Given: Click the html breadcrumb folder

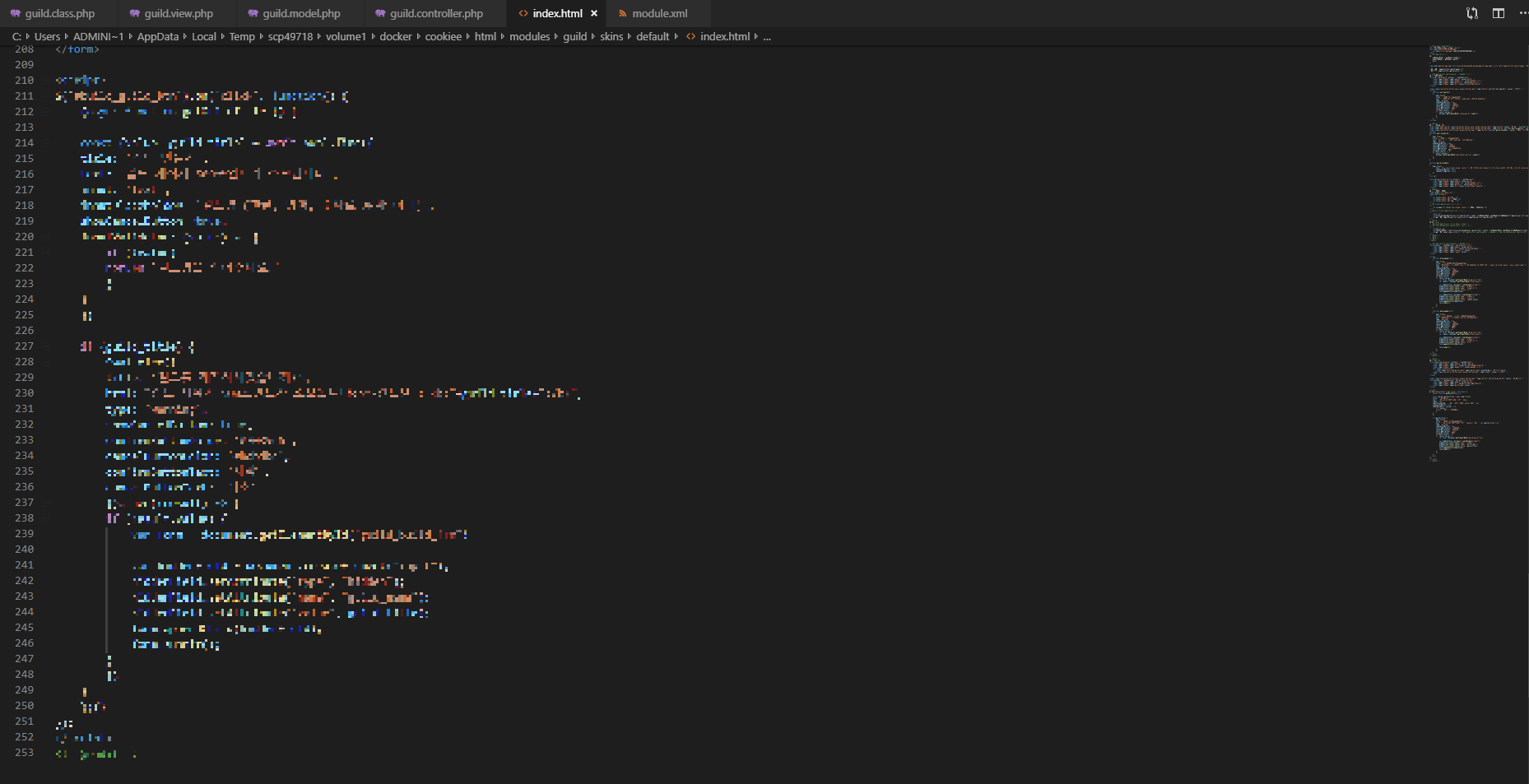Looking at the screenshot, I should [x=486, y=36].
